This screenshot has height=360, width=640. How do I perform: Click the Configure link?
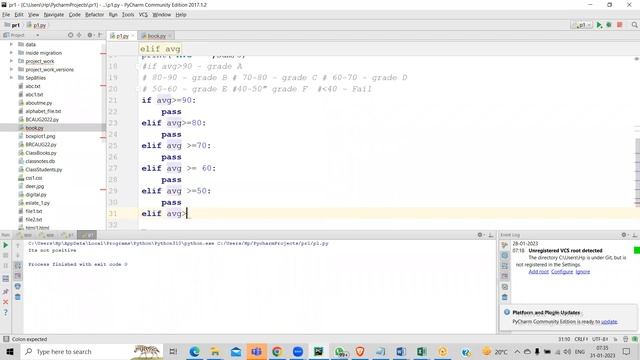(x=562, y=272)
